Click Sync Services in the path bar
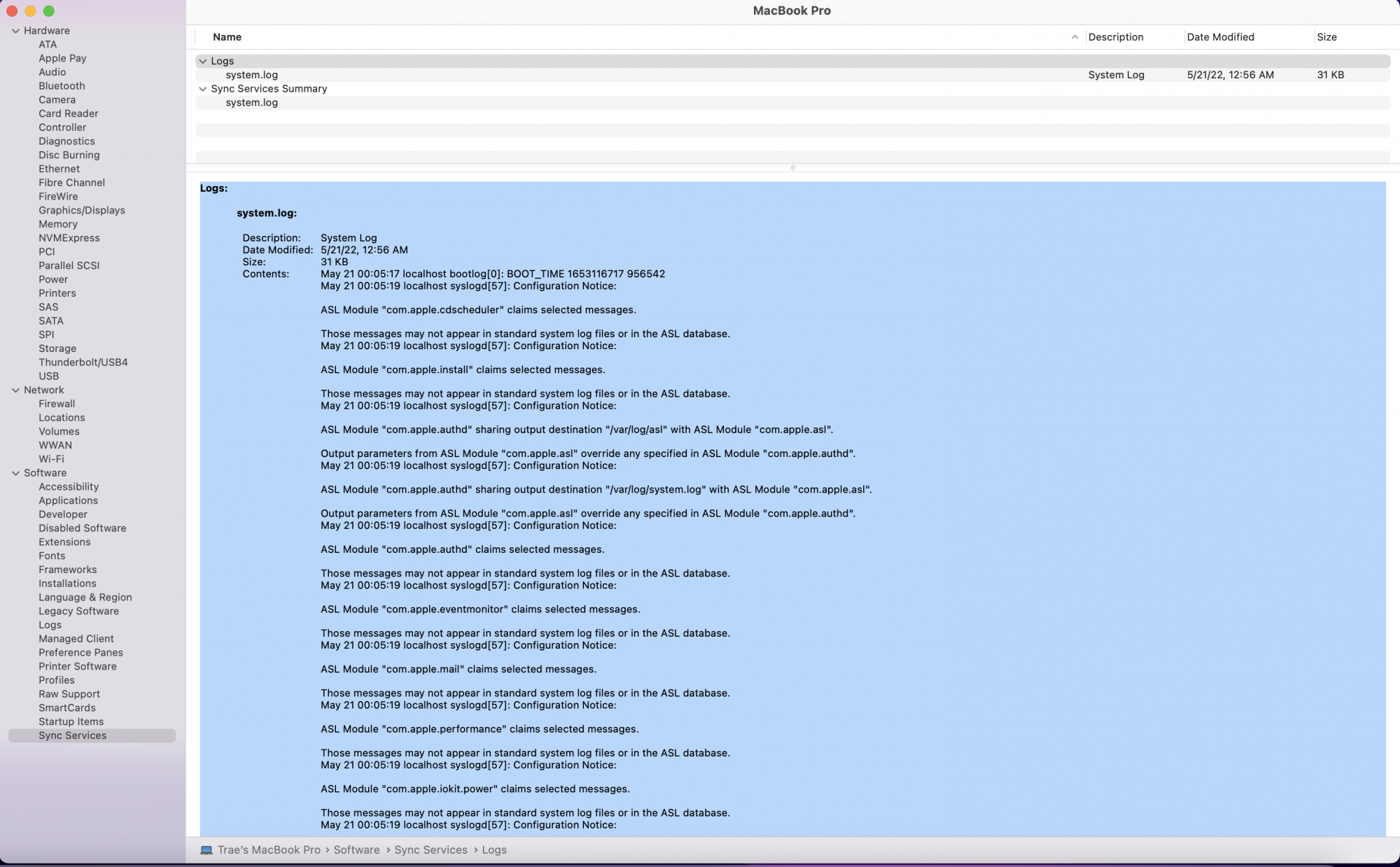1400x867 pixels. 430,850
